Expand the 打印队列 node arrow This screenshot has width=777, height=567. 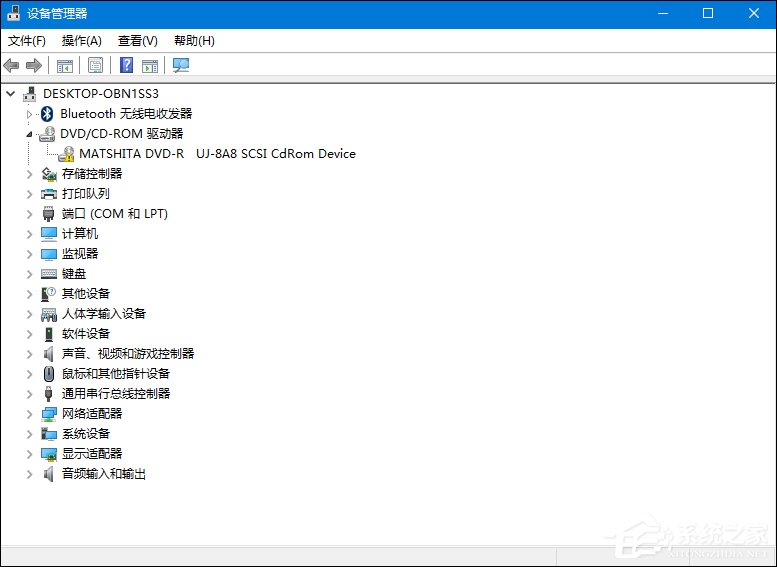29,194
